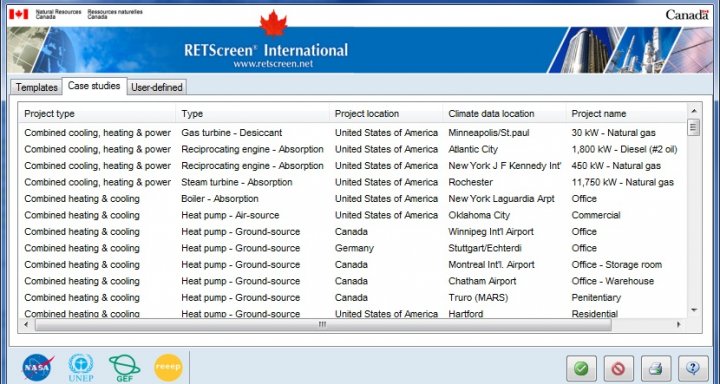Click the Minneapolis/St.paul cell
The width and height of the screenshot is (720, 384).
489,133
